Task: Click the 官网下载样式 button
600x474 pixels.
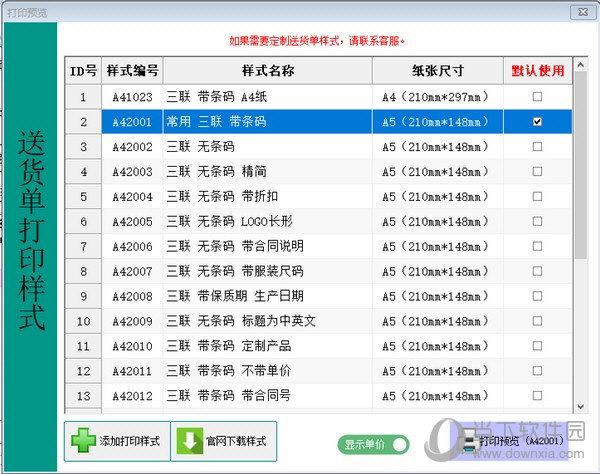Action: [x=223, y=441]
